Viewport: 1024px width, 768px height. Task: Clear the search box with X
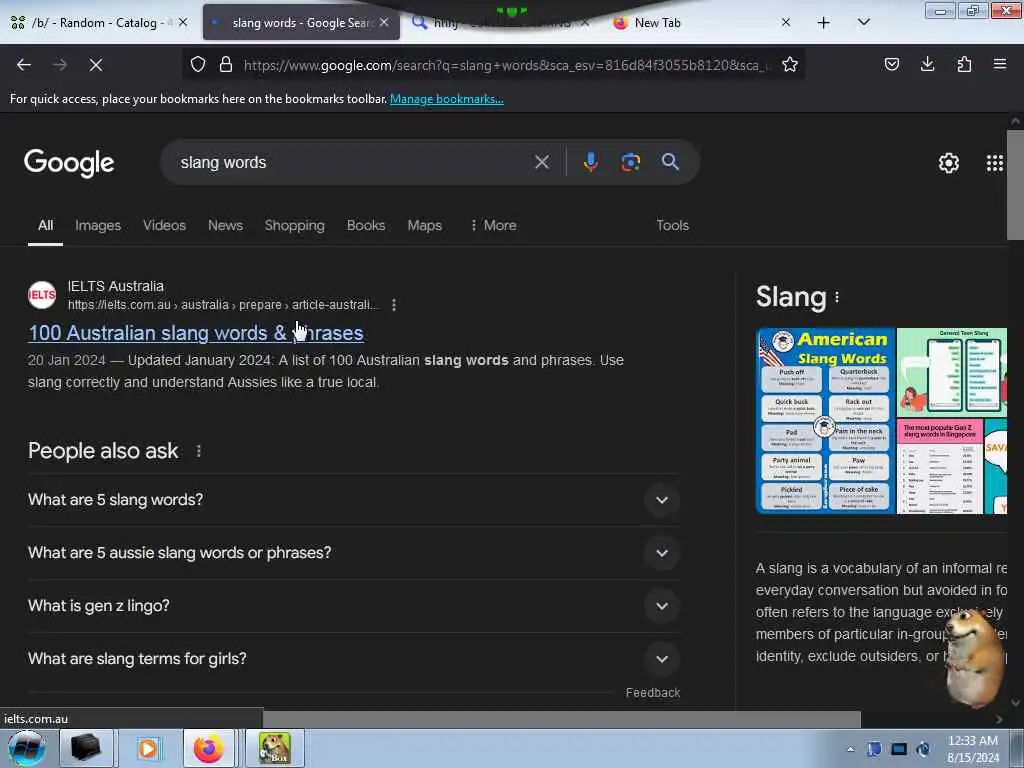pyautogui.click(x=541, y=162)
